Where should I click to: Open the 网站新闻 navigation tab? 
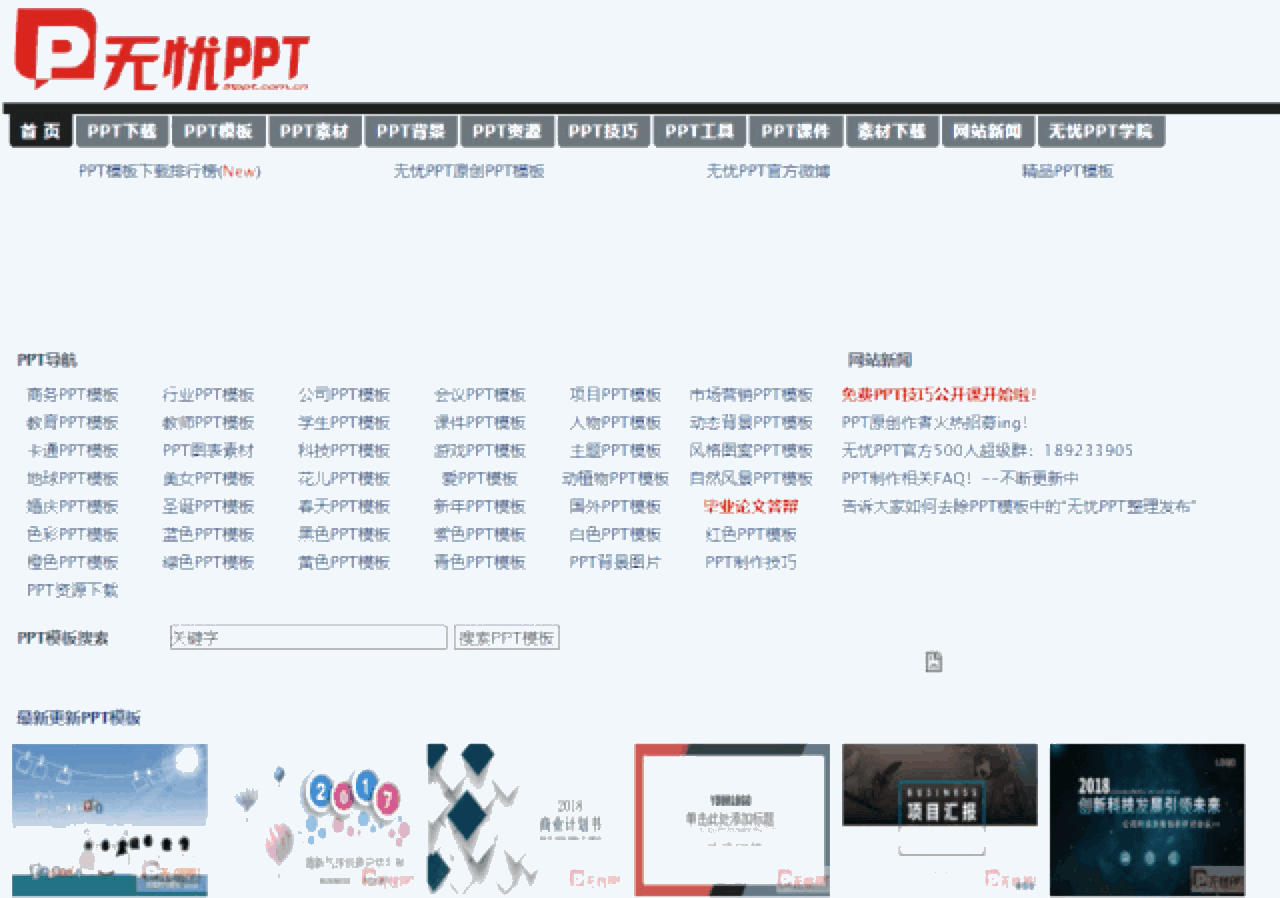(988, 131)
